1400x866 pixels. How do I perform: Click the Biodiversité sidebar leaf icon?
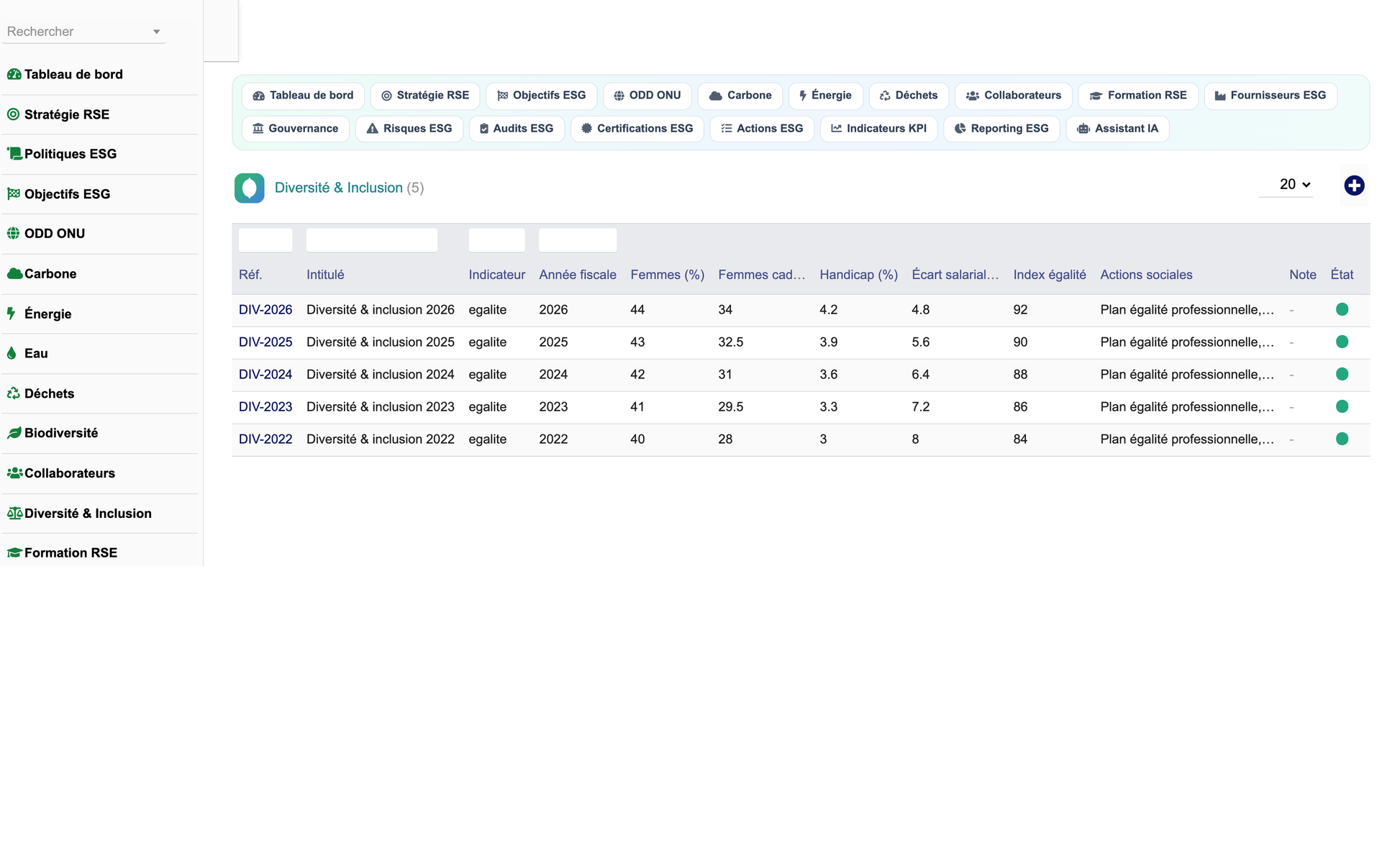14,433
